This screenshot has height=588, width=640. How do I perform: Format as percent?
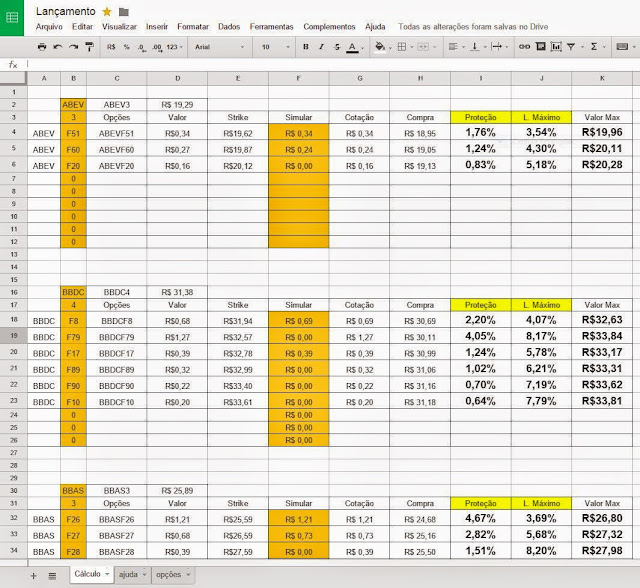pyautogui.click(x=127, y=47)
